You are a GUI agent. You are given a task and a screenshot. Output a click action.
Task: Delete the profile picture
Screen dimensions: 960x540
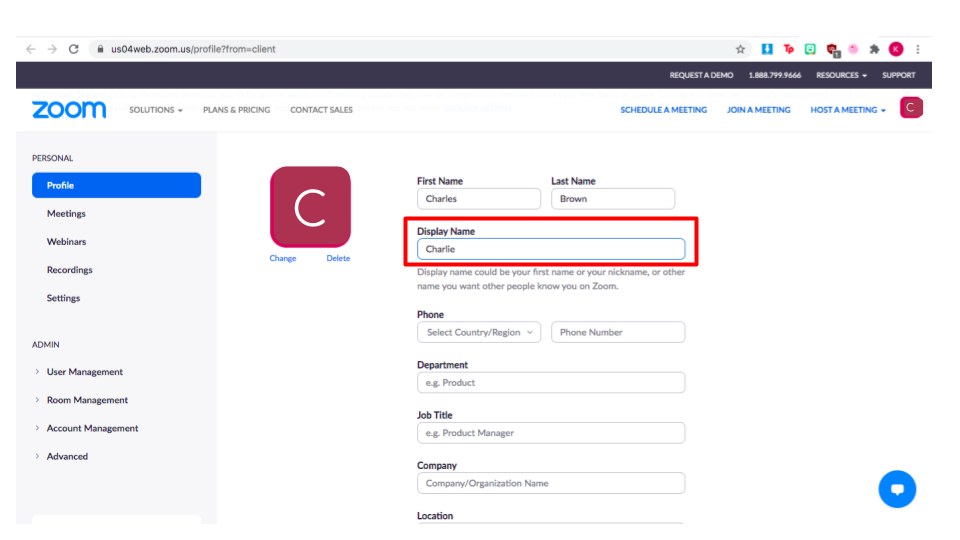[338, 258]
